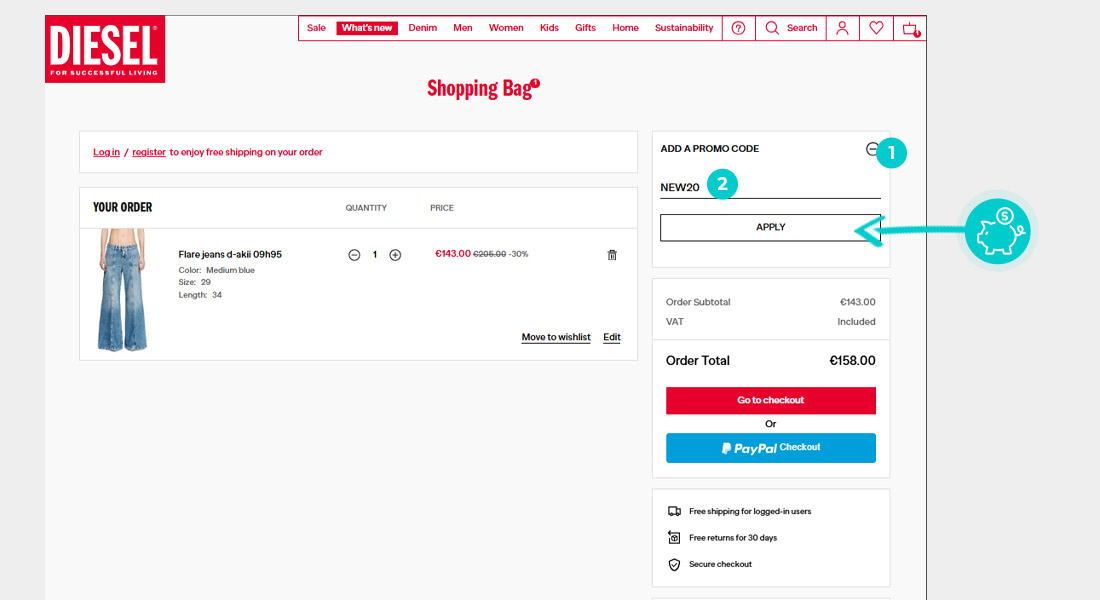
Task: Open the help question mark icon
Action: (x=738, y=28)
